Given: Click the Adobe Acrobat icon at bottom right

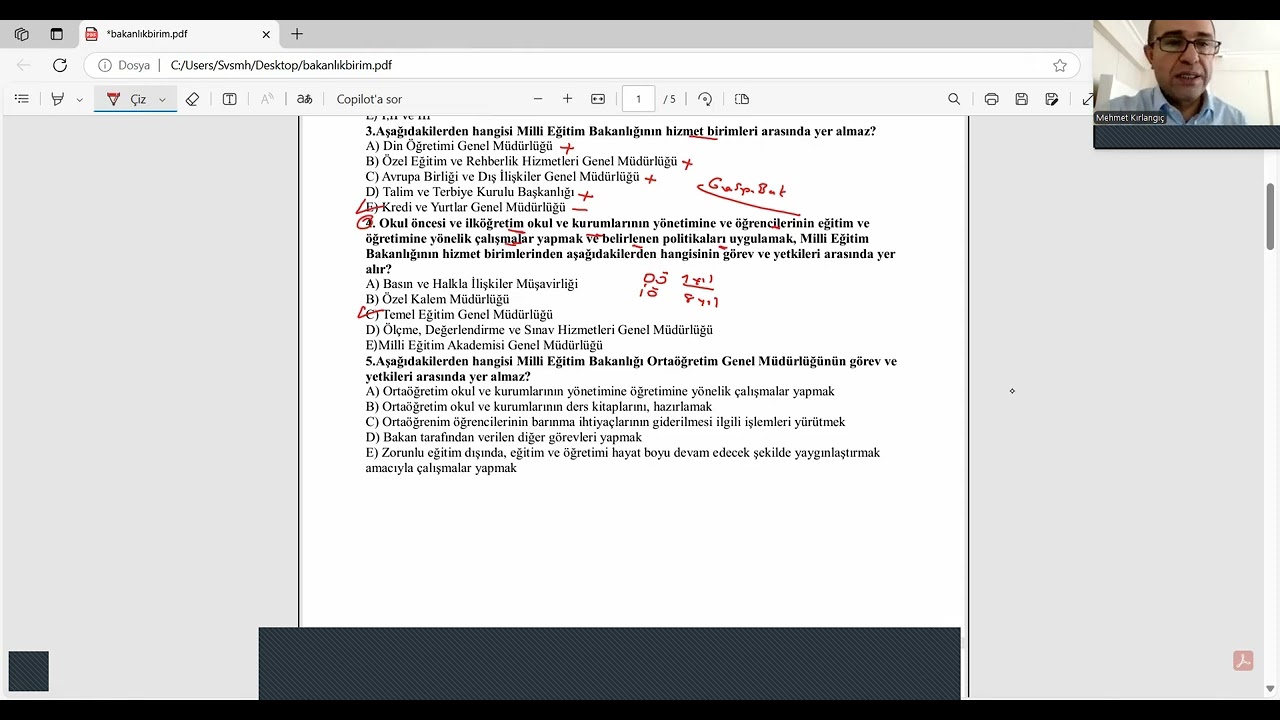Looking at the screenshot, I should (x=1243, y=661).
